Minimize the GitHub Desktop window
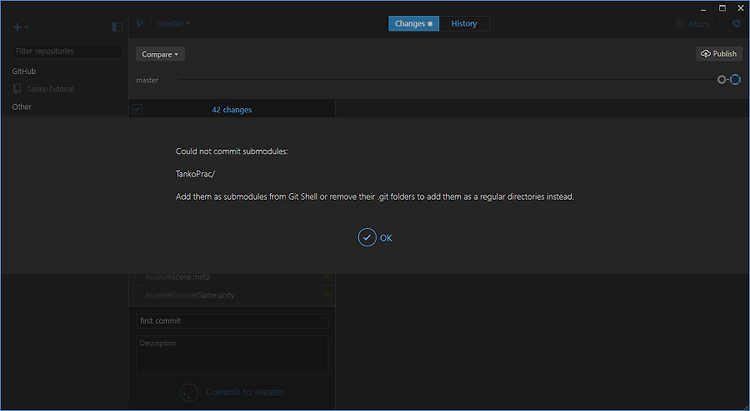750x411 pixels. click(704, 9)
